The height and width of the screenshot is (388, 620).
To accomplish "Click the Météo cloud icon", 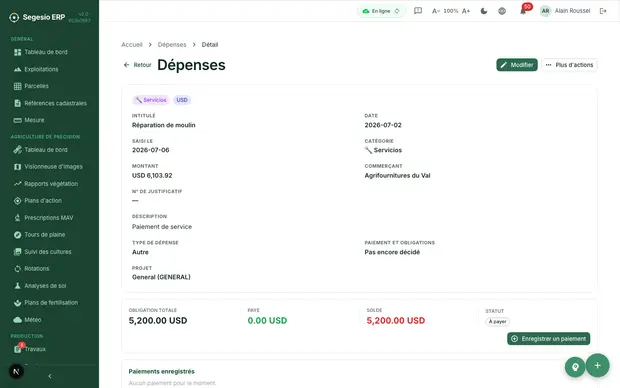I will [x=17, y=320].
